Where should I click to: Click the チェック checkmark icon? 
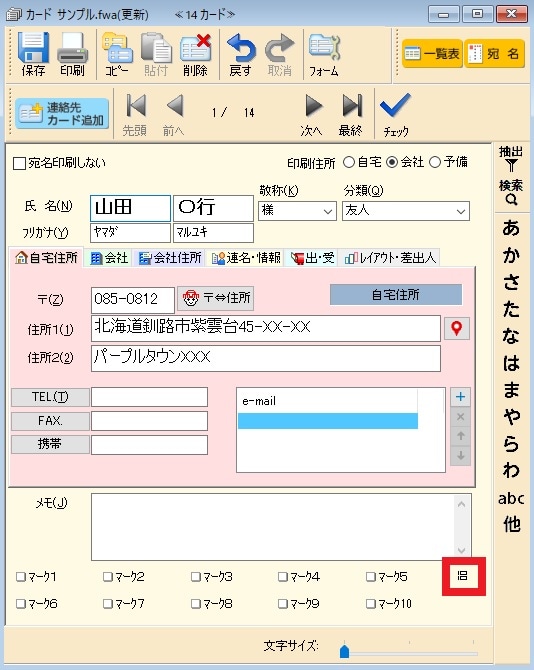pyautogui.click(x=395, y=105)
